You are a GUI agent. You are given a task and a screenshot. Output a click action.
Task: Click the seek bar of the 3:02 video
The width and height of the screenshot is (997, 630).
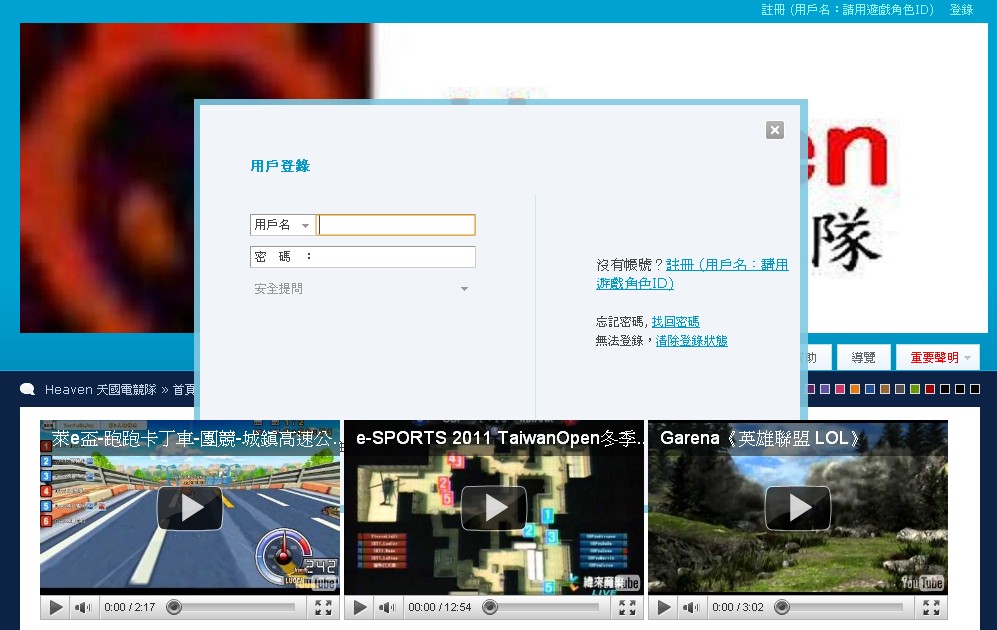coord(841,608)
